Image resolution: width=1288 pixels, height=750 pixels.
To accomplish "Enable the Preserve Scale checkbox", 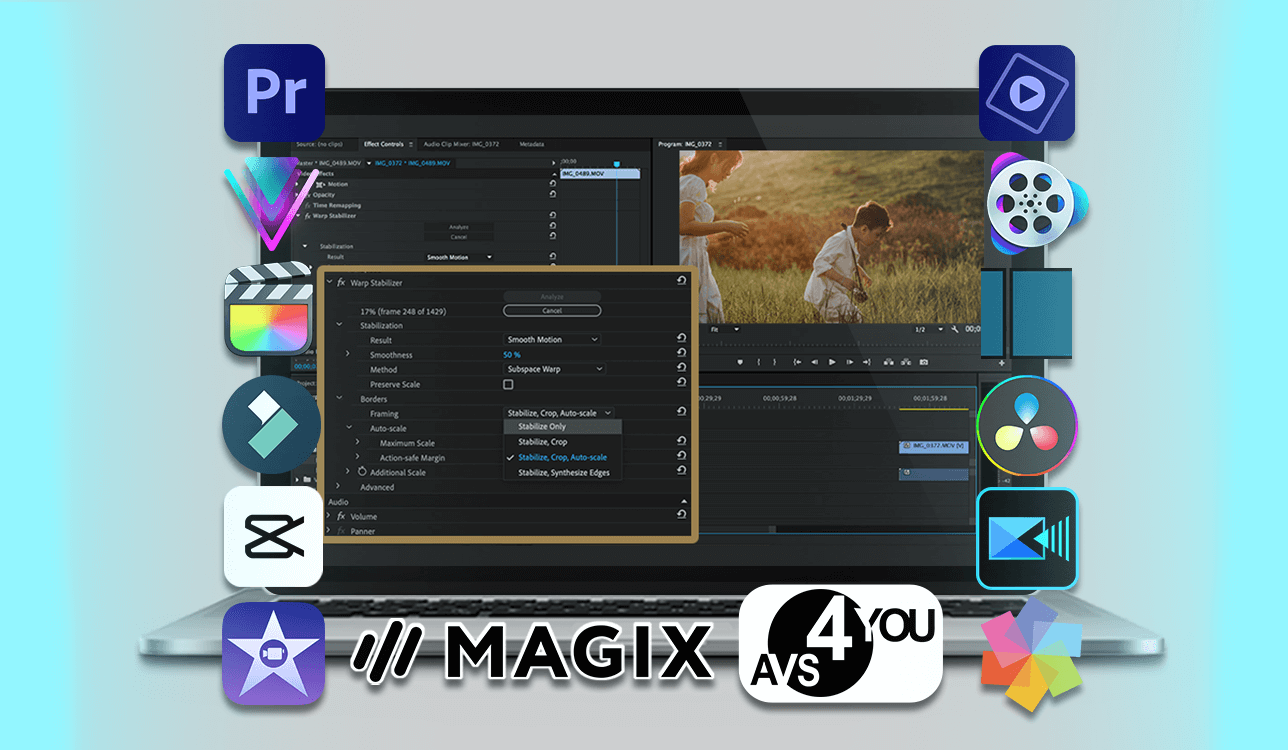I will click(x=508, y=384).
